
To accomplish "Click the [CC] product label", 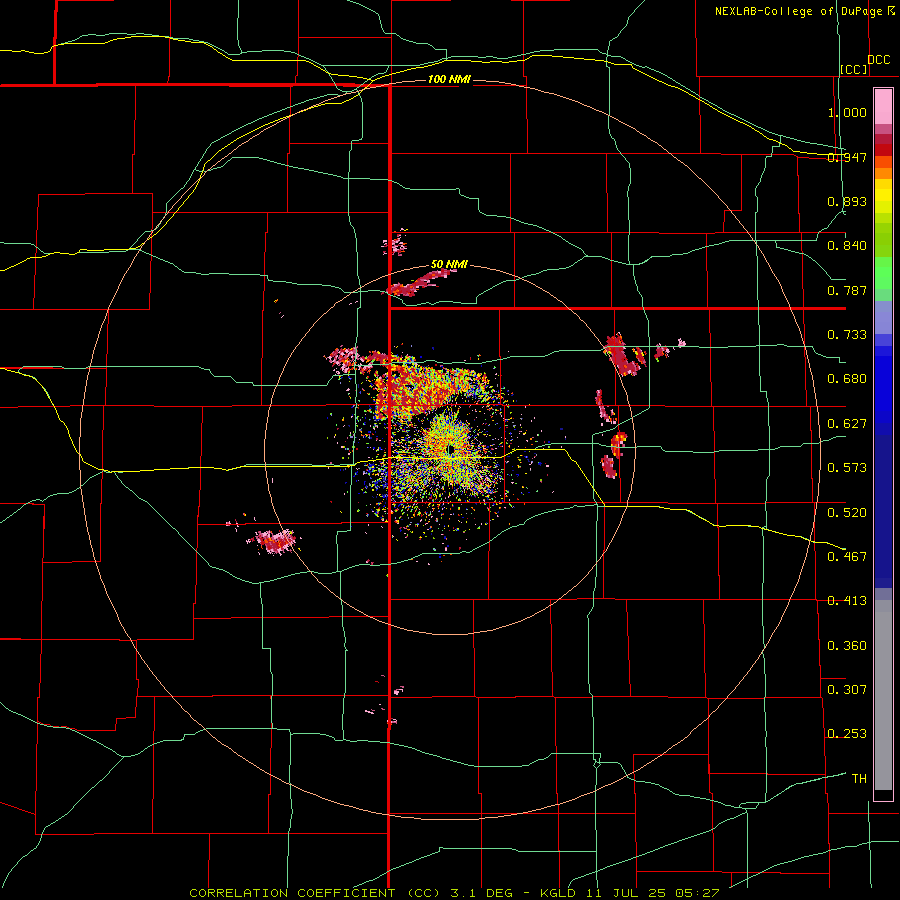I will pos(854,69).
